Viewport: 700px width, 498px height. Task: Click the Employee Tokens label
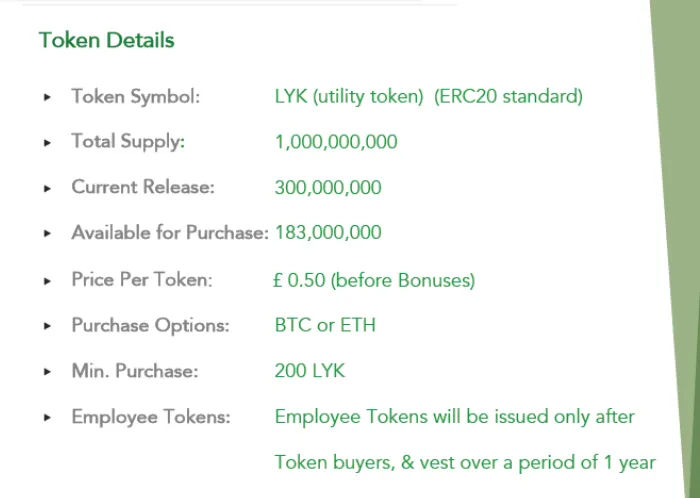click(x=151, y=417)
